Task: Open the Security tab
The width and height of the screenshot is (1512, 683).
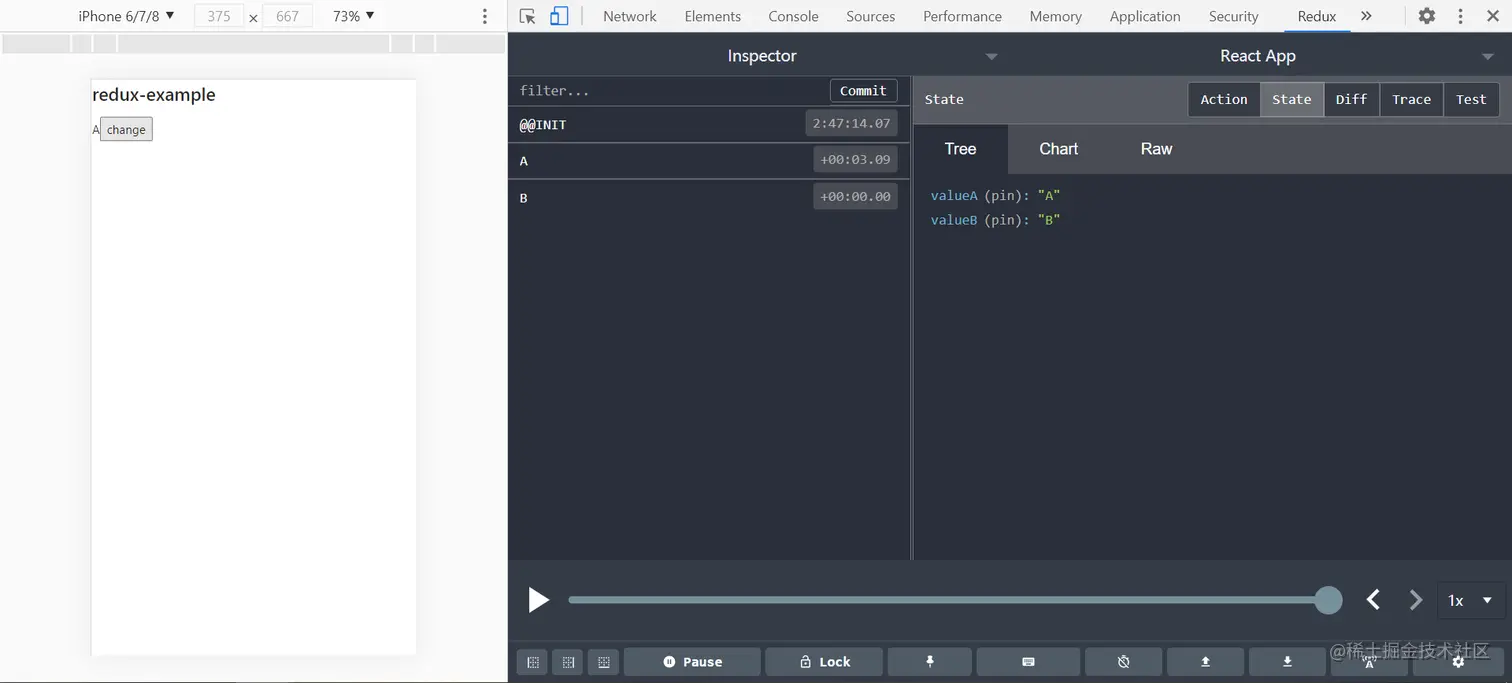Action: (1233, 16)
